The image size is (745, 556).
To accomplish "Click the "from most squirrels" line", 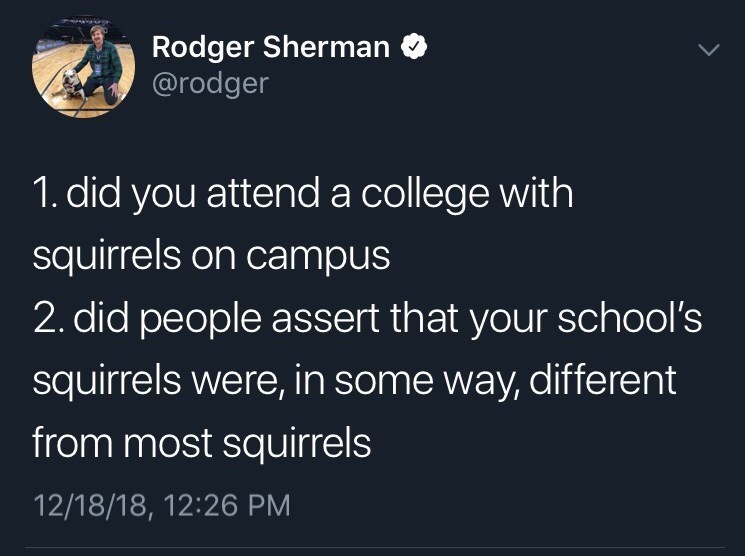I will click(x=201, y=443).
